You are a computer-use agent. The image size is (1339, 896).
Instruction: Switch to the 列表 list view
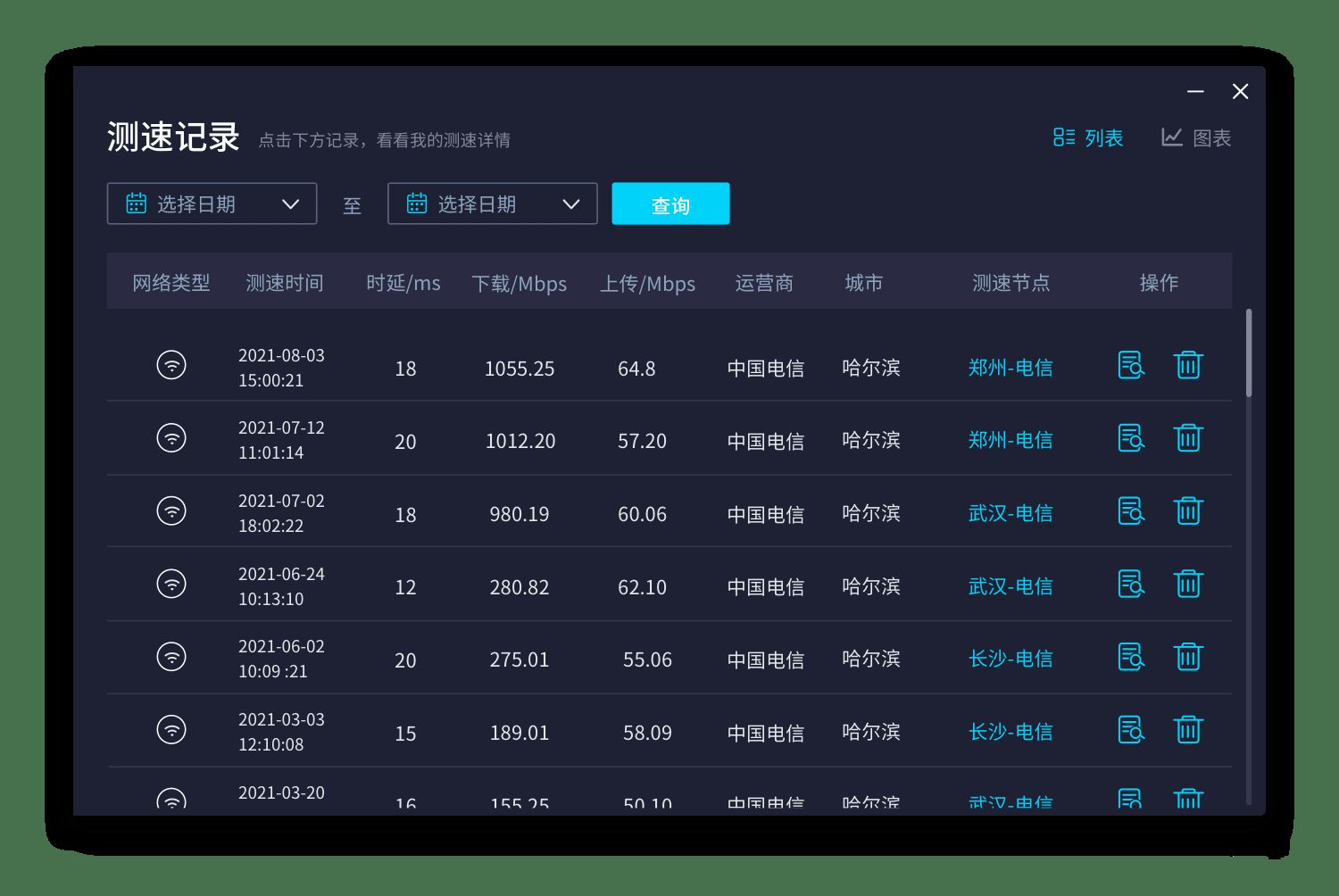[x=1088, y=137]
